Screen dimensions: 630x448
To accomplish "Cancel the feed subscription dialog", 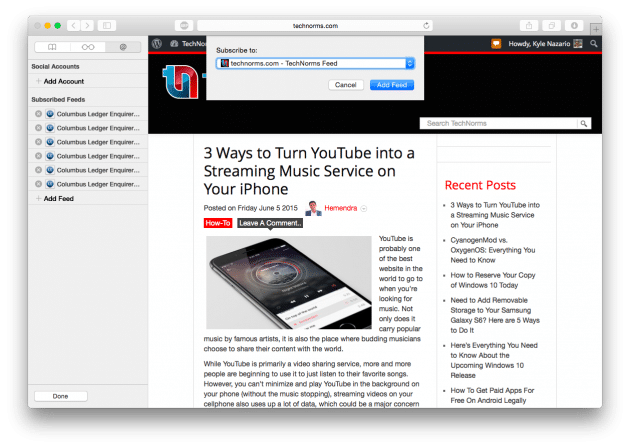I will 346,85.
